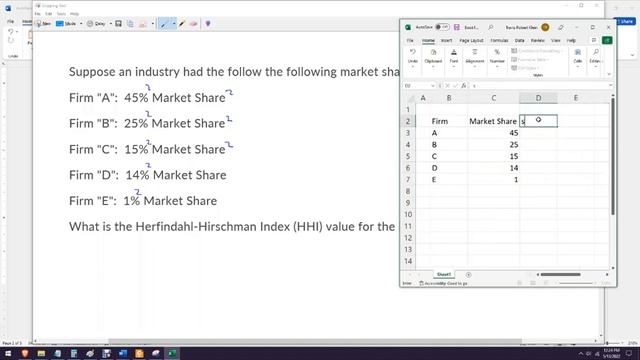The height and width of the screenshot is (360, 640).
Task: Open Snipping Tool Tools menu
Action: pyautogui.click(x=61, y=14)
